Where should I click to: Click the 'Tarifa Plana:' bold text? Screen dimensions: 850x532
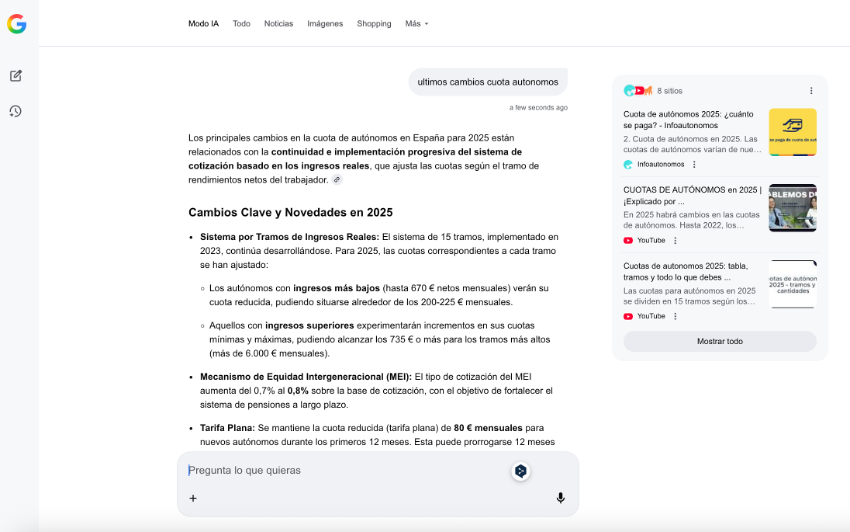(227, 428)
